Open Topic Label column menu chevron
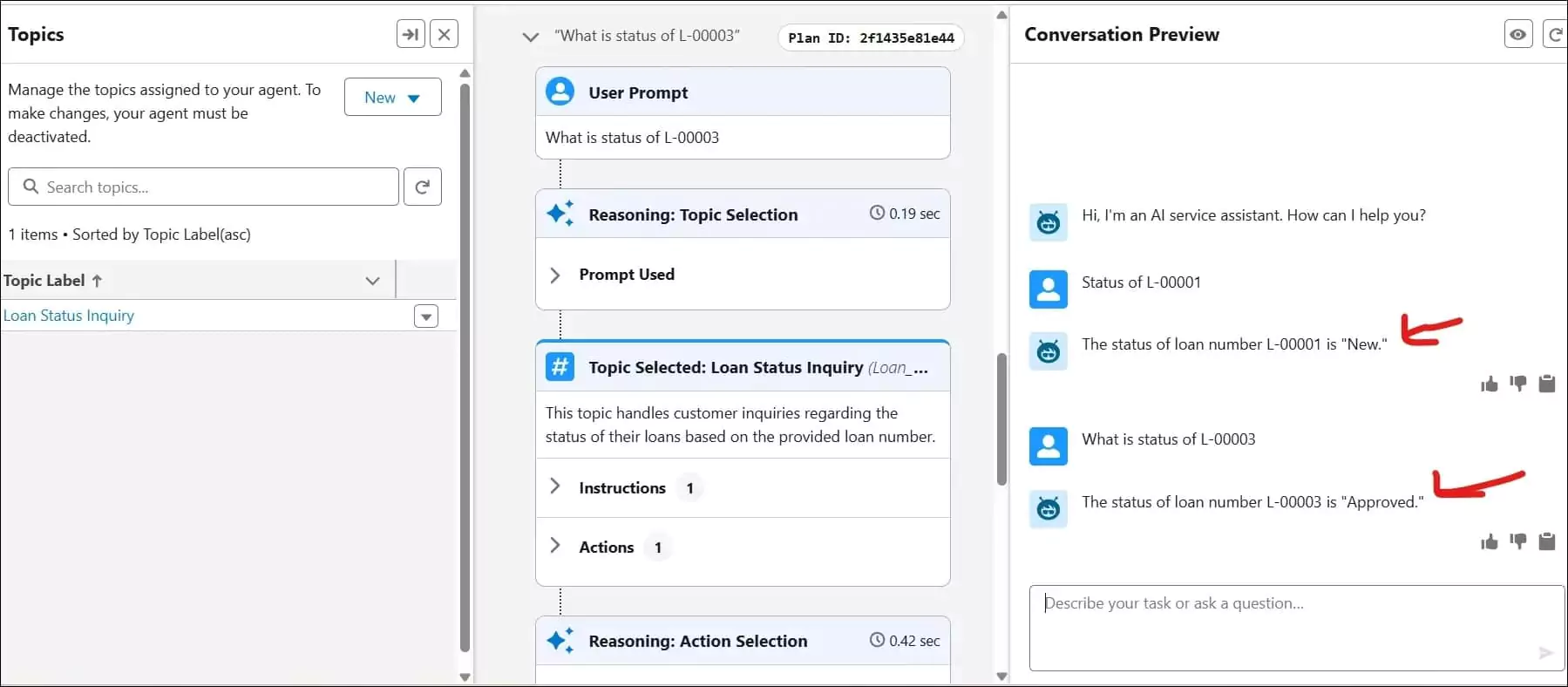The image size is (1568, 687). pyautogui.click(x=373, y=281)
